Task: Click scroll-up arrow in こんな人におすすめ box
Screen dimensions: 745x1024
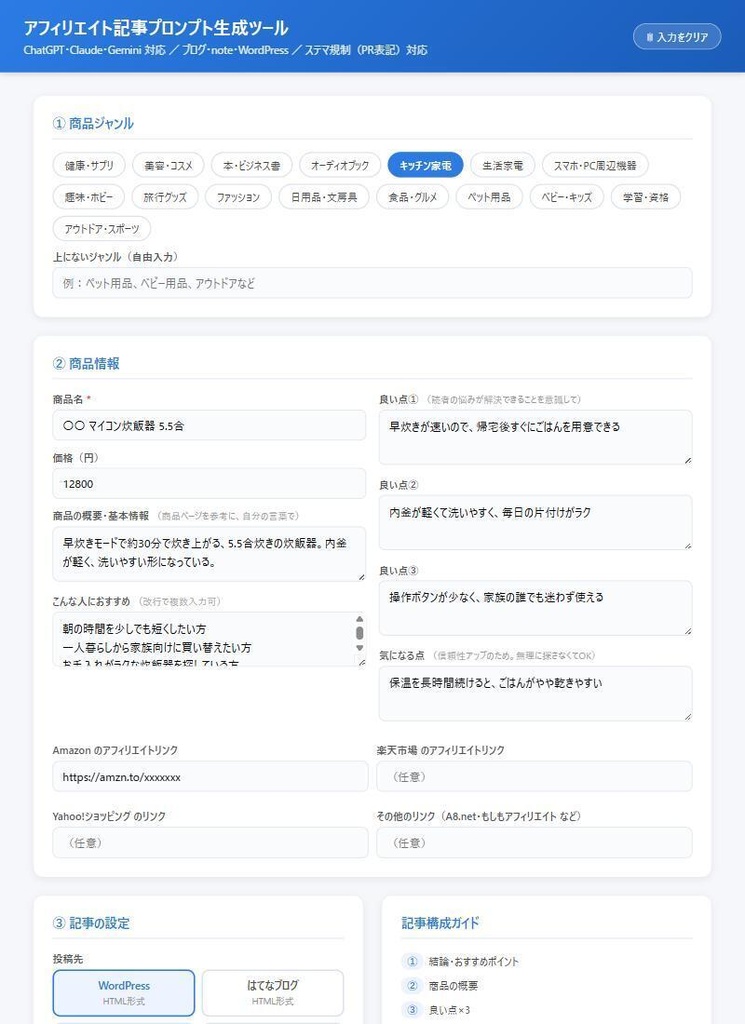Action: pyautogui.click(x=359, y=618)
